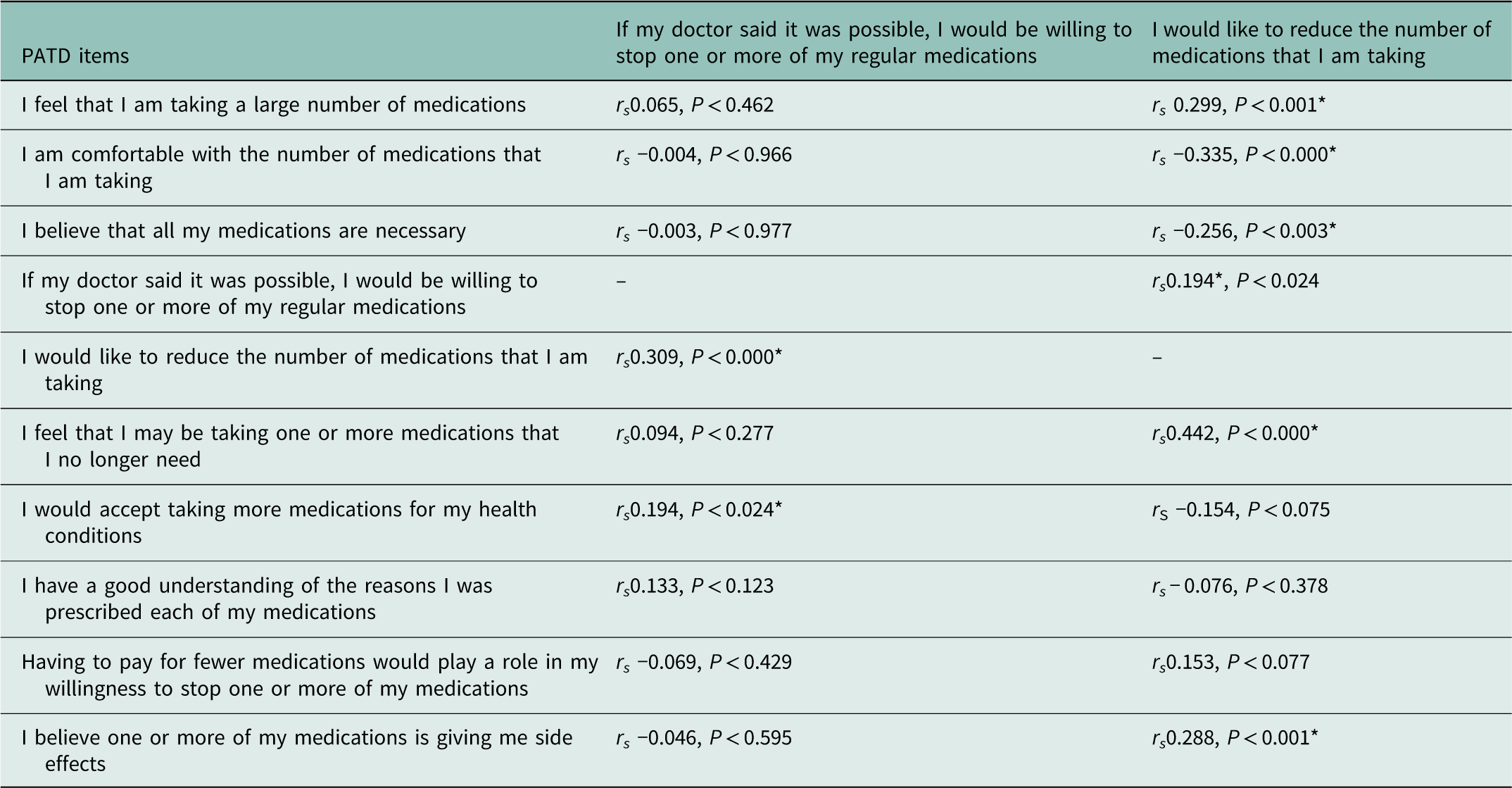Select the 'rs −0.069, P<0.429' cell
This screenshot has width=1512, height=788.
pos(703,662)
